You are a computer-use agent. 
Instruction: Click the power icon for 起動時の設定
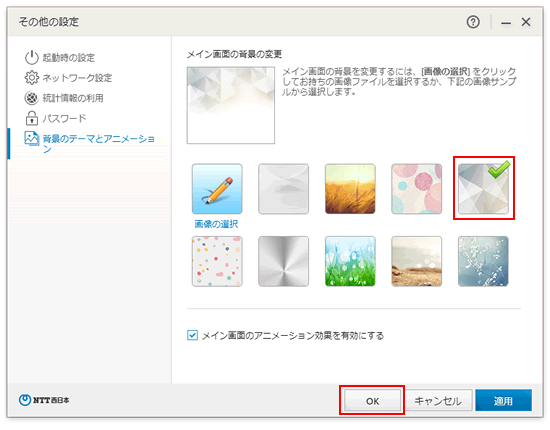point(32,58)
